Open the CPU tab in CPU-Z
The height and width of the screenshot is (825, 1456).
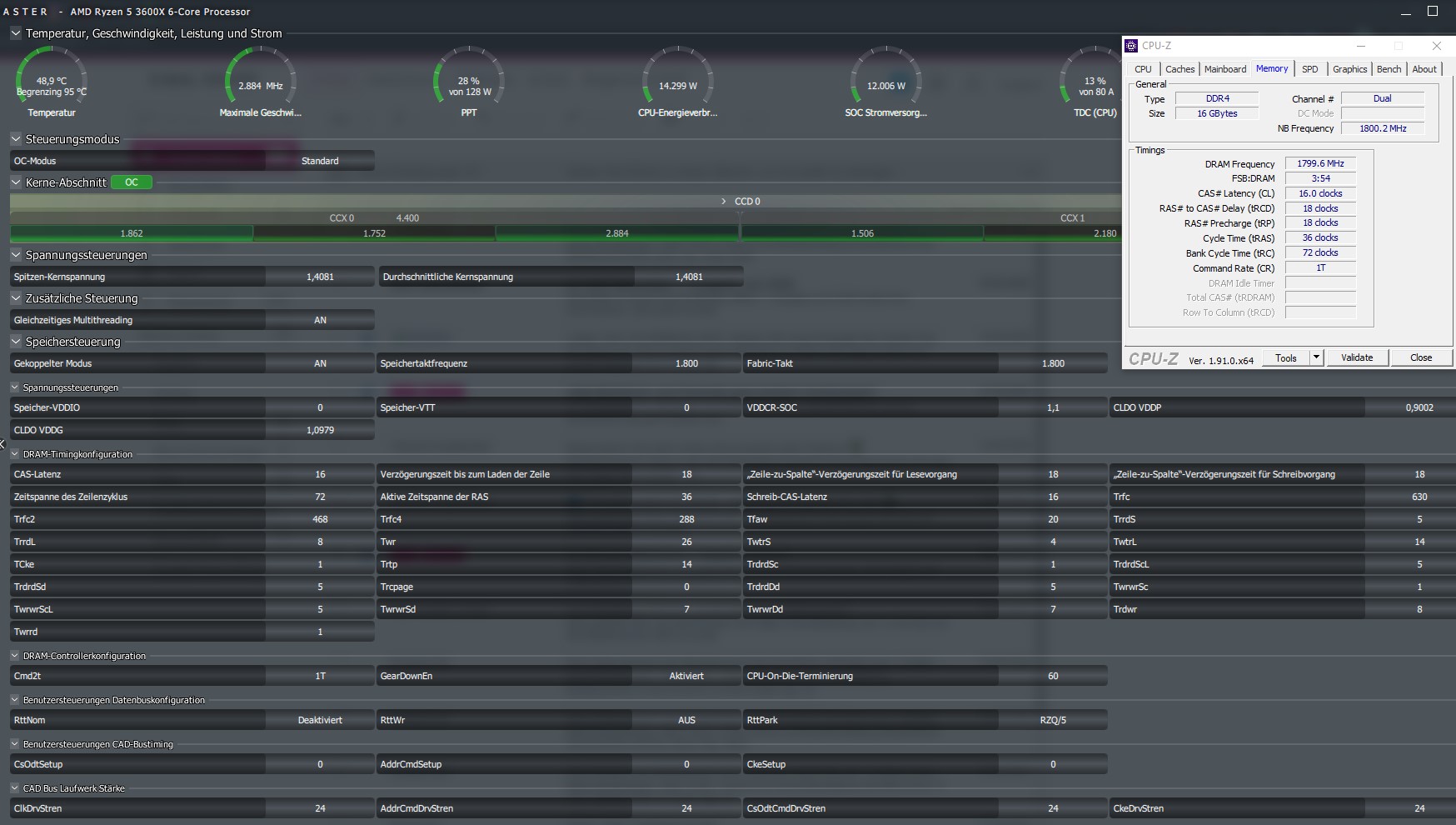tap(1143, 69)
